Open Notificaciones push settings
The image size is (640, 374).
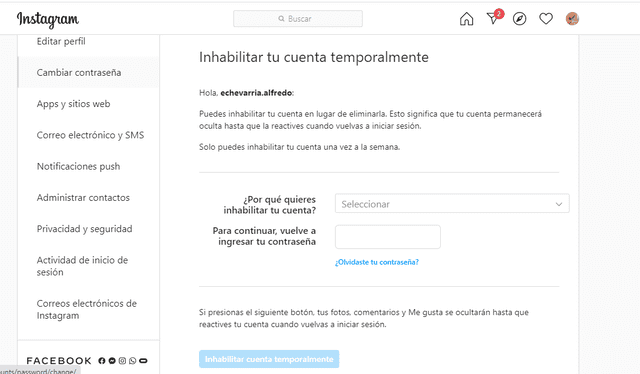tap(78, 166)
